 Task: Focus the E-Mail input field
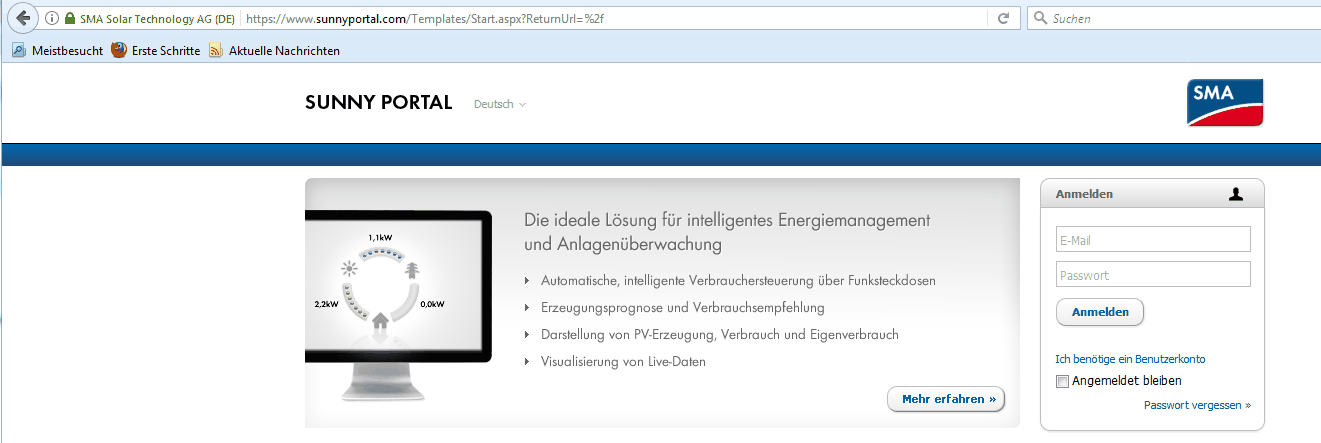pyautogui.click(x=1153, y=239)
